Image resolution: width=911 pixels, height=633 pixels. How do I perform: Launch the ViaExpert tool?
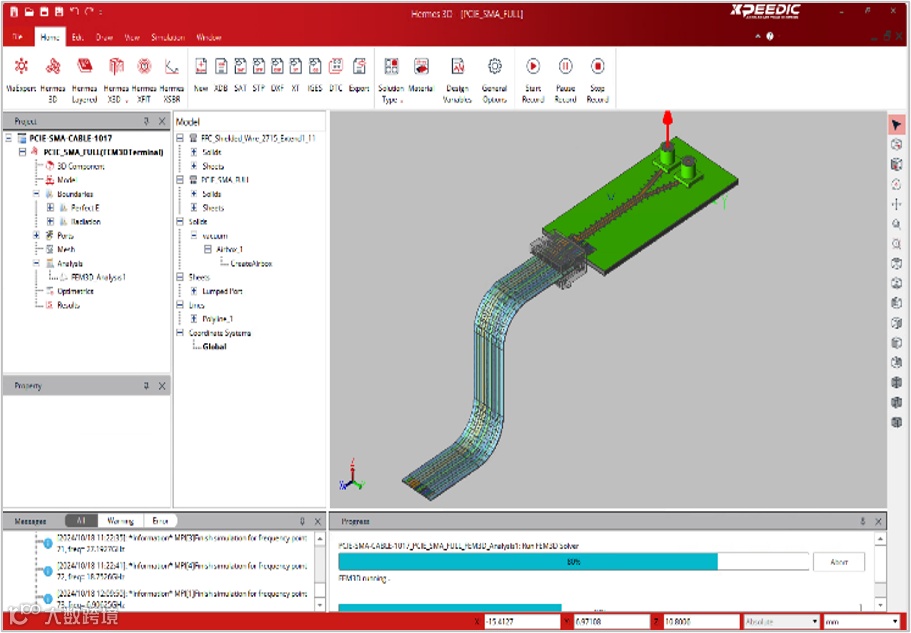21,76
